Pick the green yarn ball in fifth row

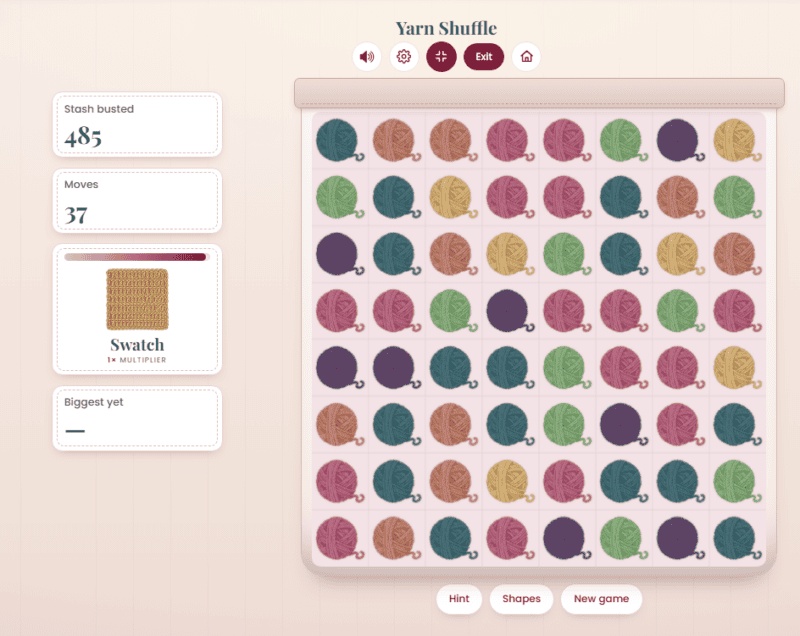click(565, 367)
